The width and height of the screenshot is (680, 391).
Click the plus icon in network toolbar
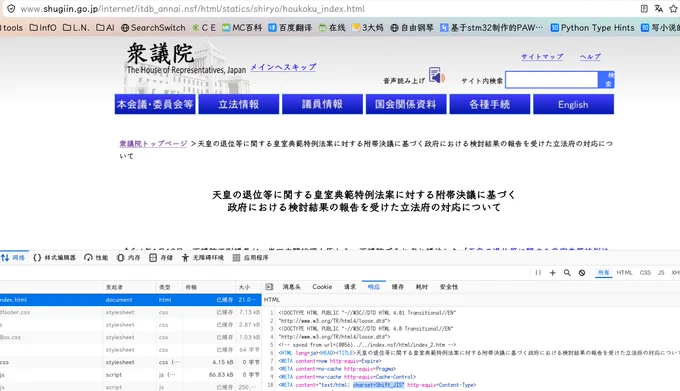(x=552, y=273)
